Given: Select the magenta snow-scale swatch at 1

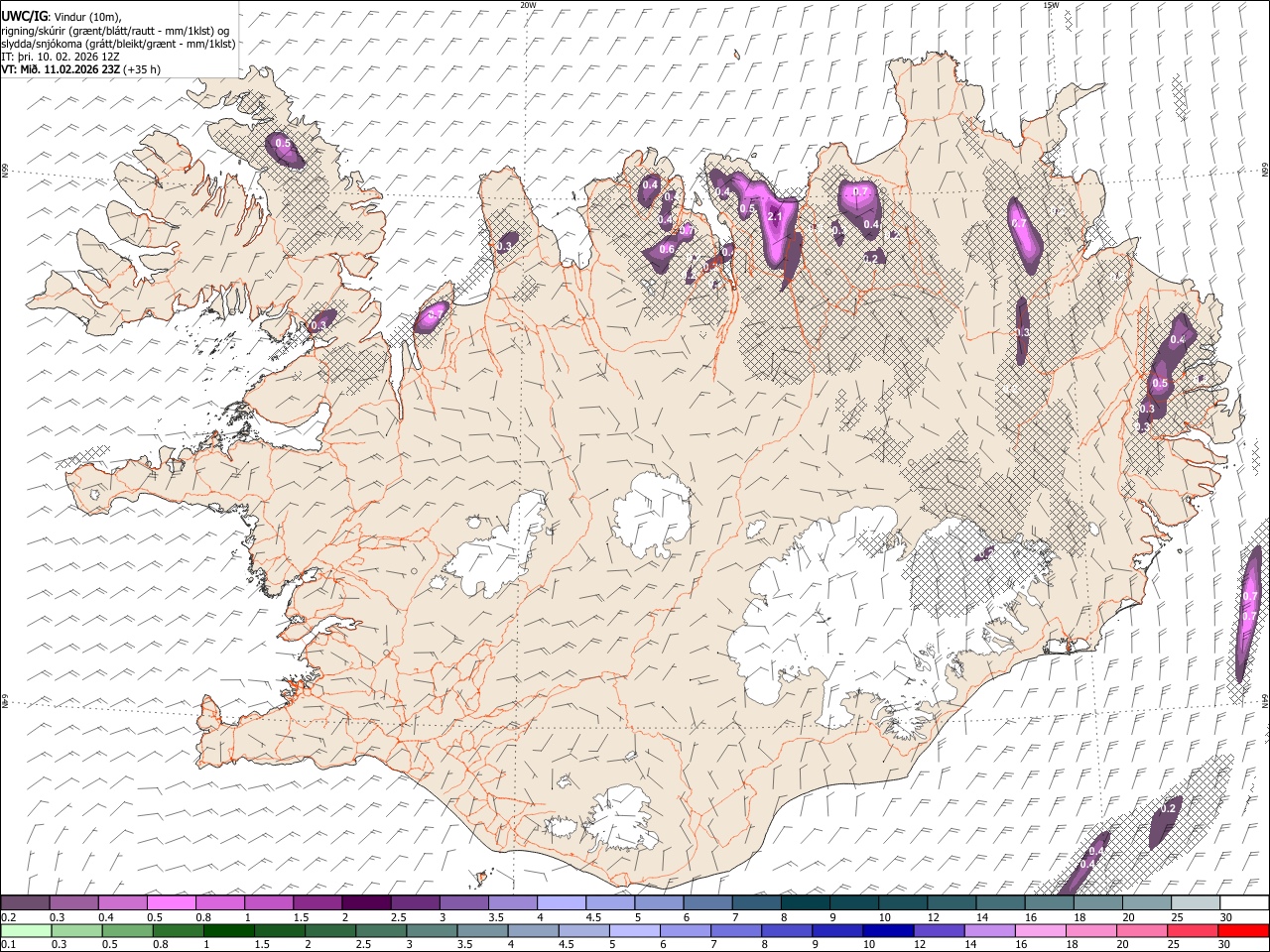Looking at the screenshot, I should [x=268, y=902].
